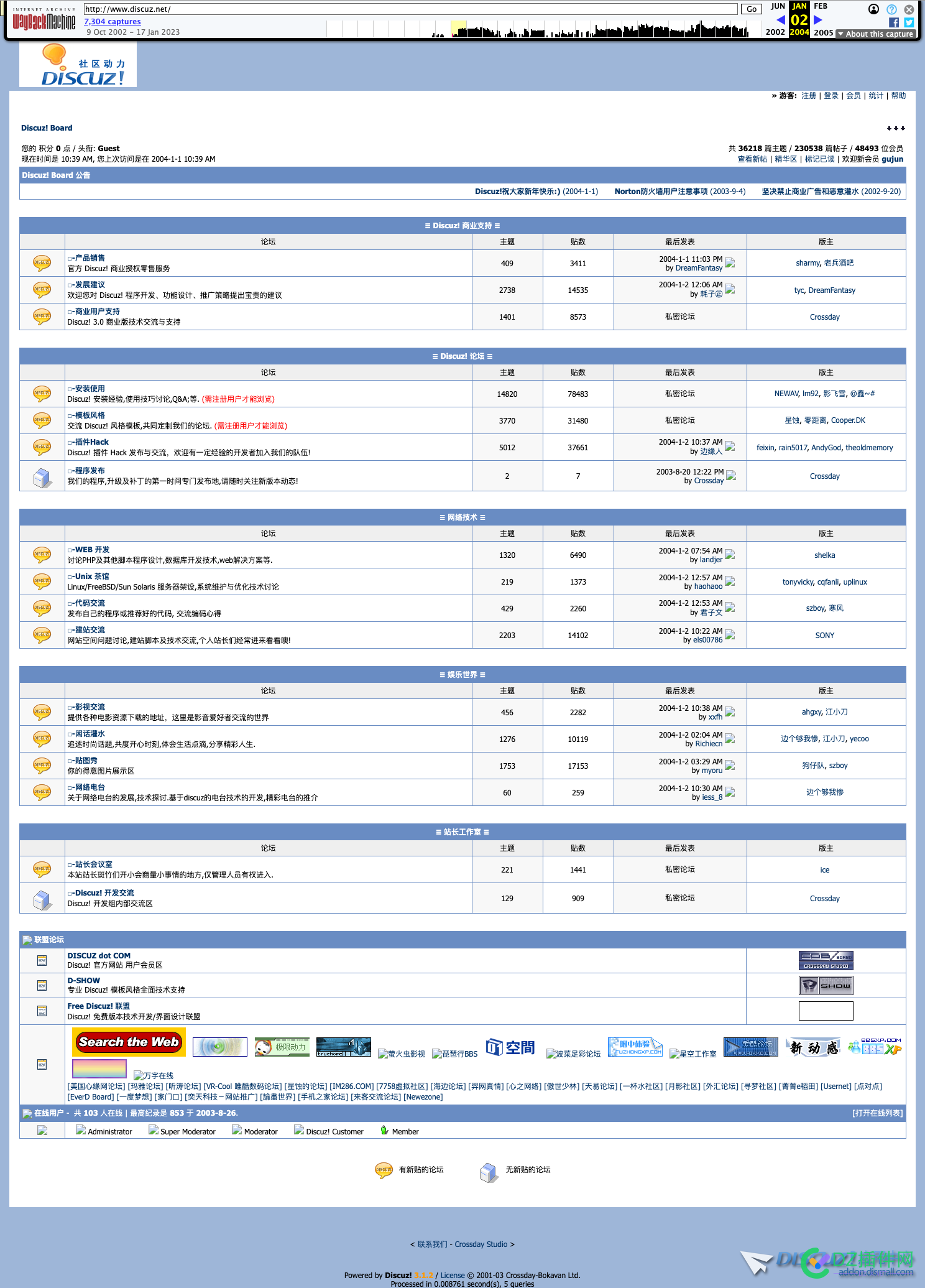The width and height of the screenshot is (925, 1288).
Task: Click the 2002 year in timeline
Action: coord(775,32)
